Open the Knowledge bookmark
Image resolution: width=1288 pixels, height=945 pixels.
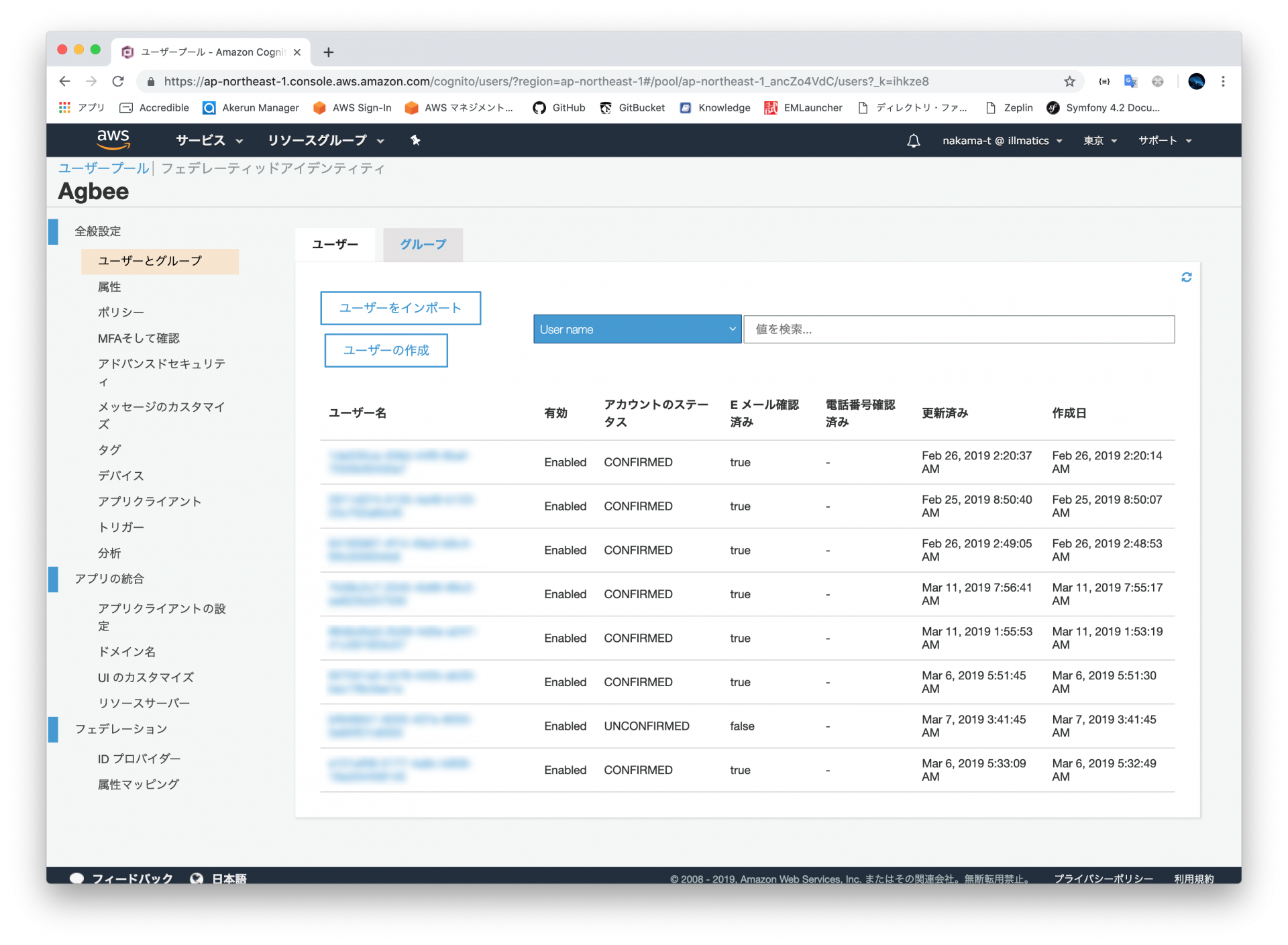click(715, 107)
